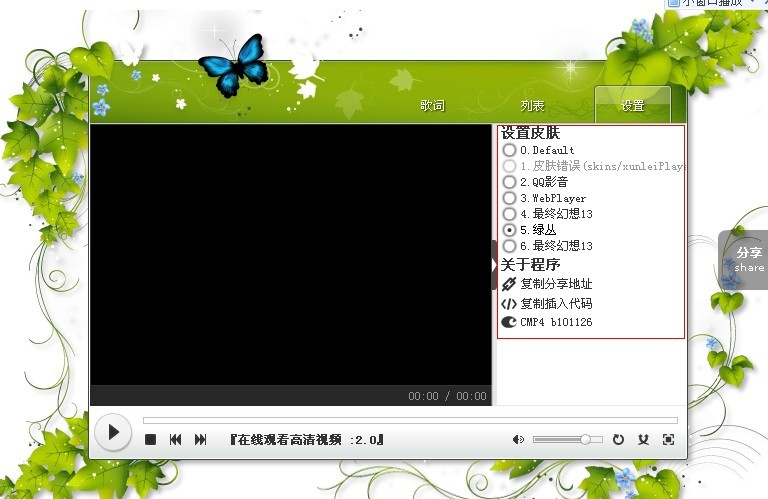Click the 关于程序 heading
Viewport: 768px width, 499px height.
tap(530, 265)
